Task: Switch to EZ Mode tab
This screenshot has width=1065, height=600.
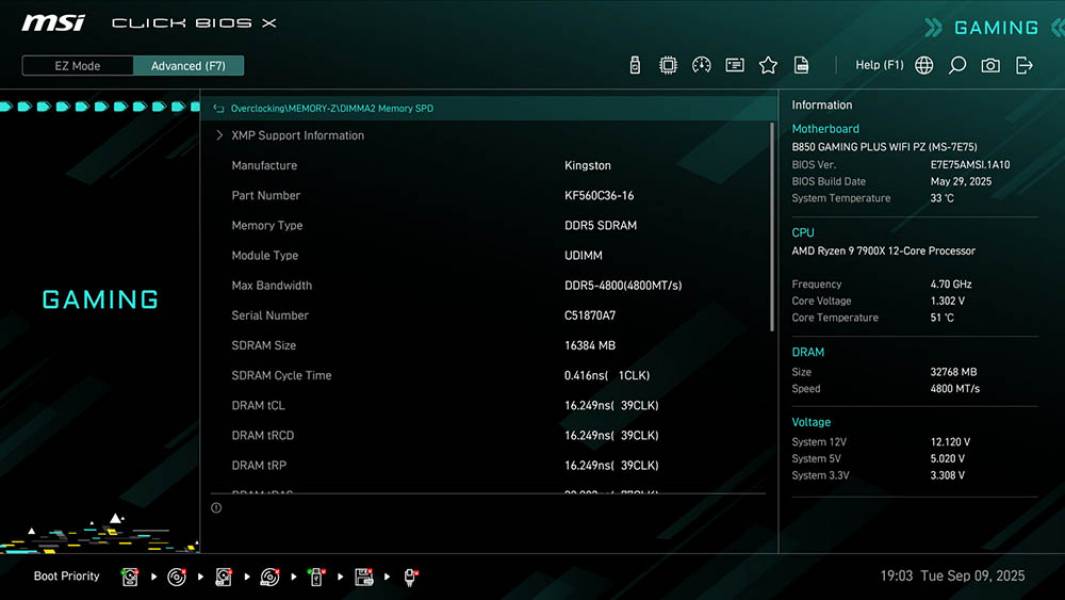Action: [75, 65]
